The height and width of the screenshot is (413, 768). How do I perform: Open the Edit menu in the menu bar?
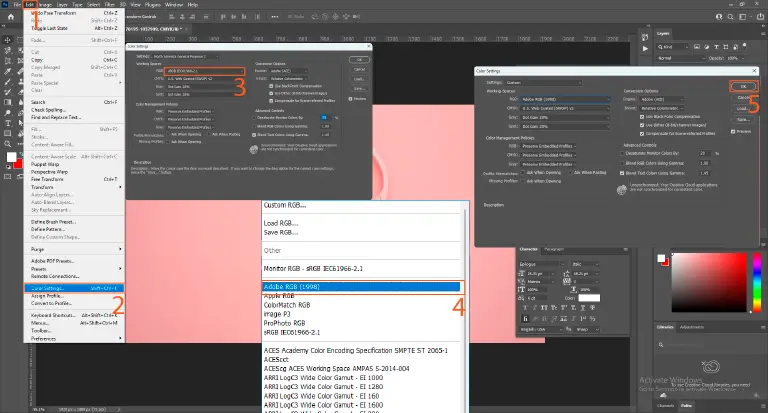[x=29, y=4]
